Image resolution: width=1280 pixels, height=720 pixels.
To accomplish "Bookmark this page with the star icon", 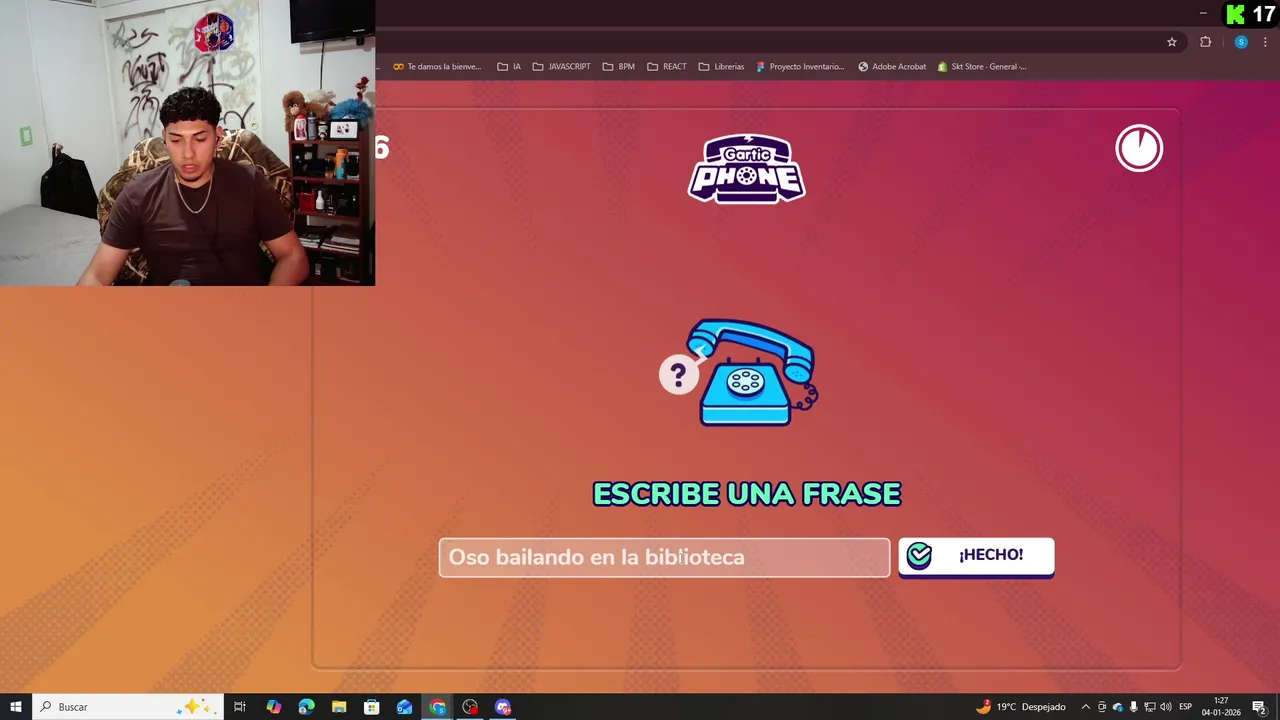I will point(1172,42).
